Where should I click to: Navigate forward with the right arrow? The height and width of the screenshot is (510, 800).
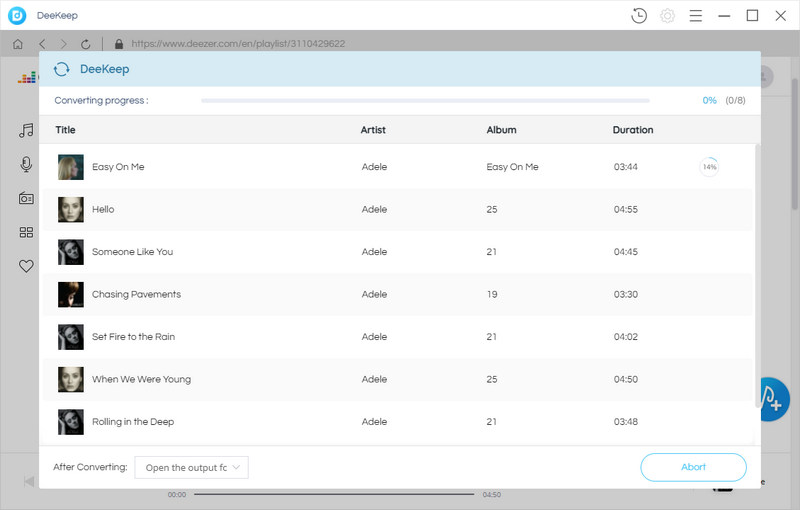click(63, 44)
